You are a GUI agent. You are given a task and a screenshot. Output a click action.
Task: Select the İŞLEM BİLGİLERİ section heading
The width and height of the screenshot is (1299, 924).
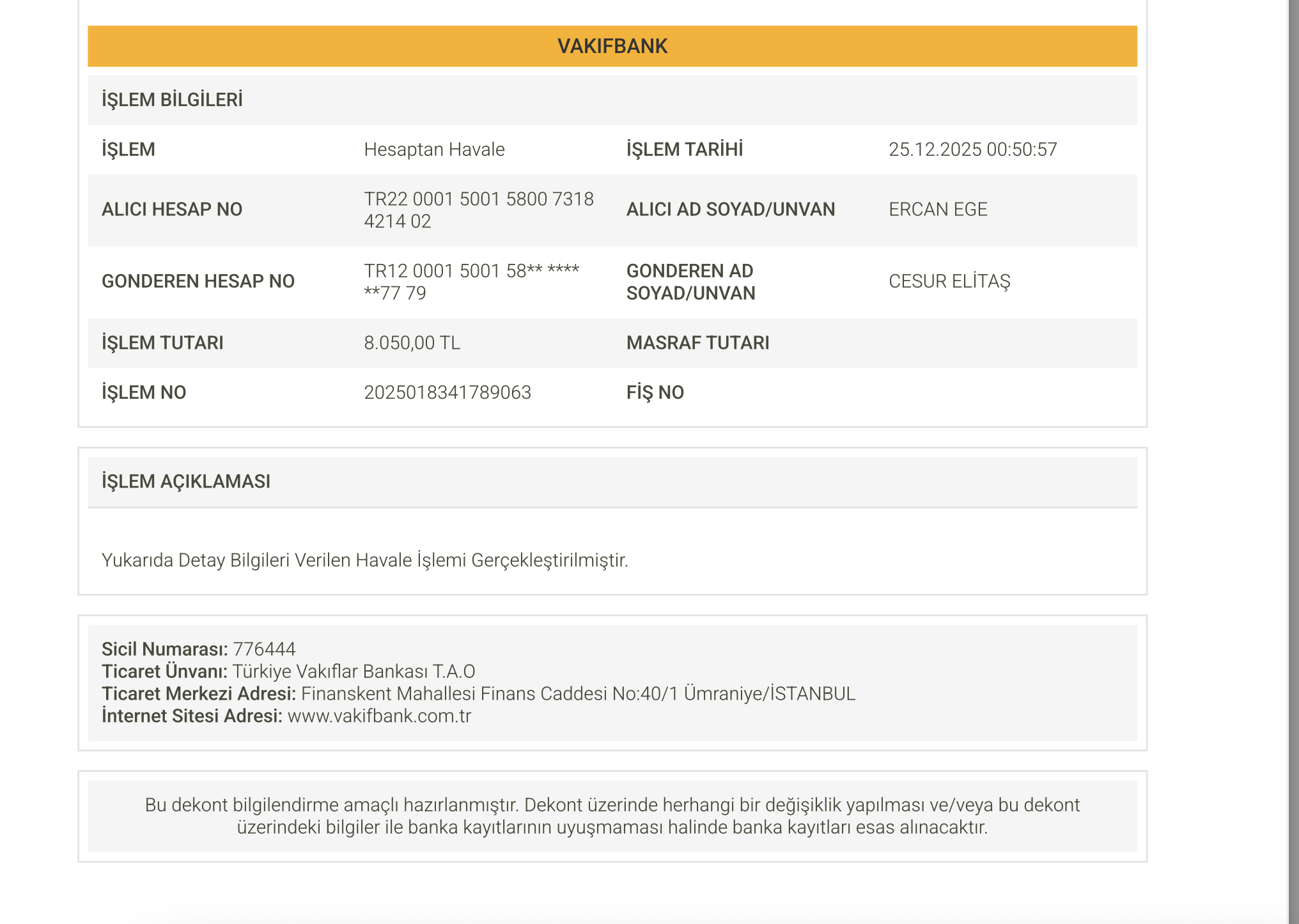pyautogui.click(x=172, y=100)
